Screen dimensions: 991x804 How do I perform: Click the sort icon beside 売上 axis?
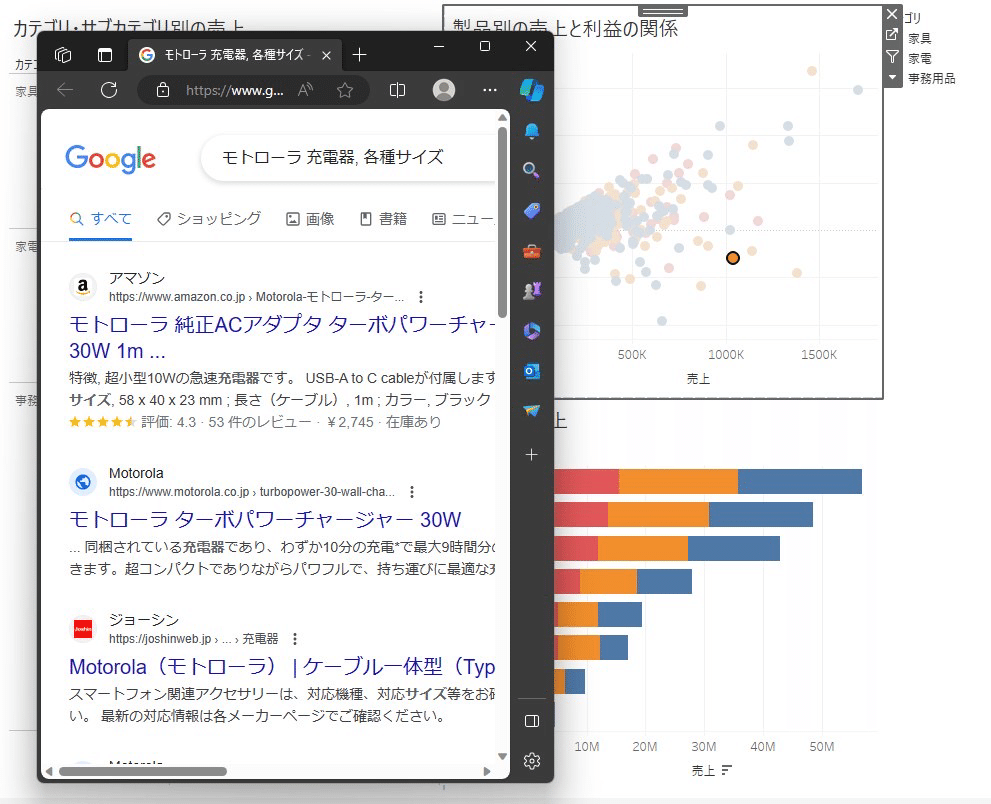[727, 770]
